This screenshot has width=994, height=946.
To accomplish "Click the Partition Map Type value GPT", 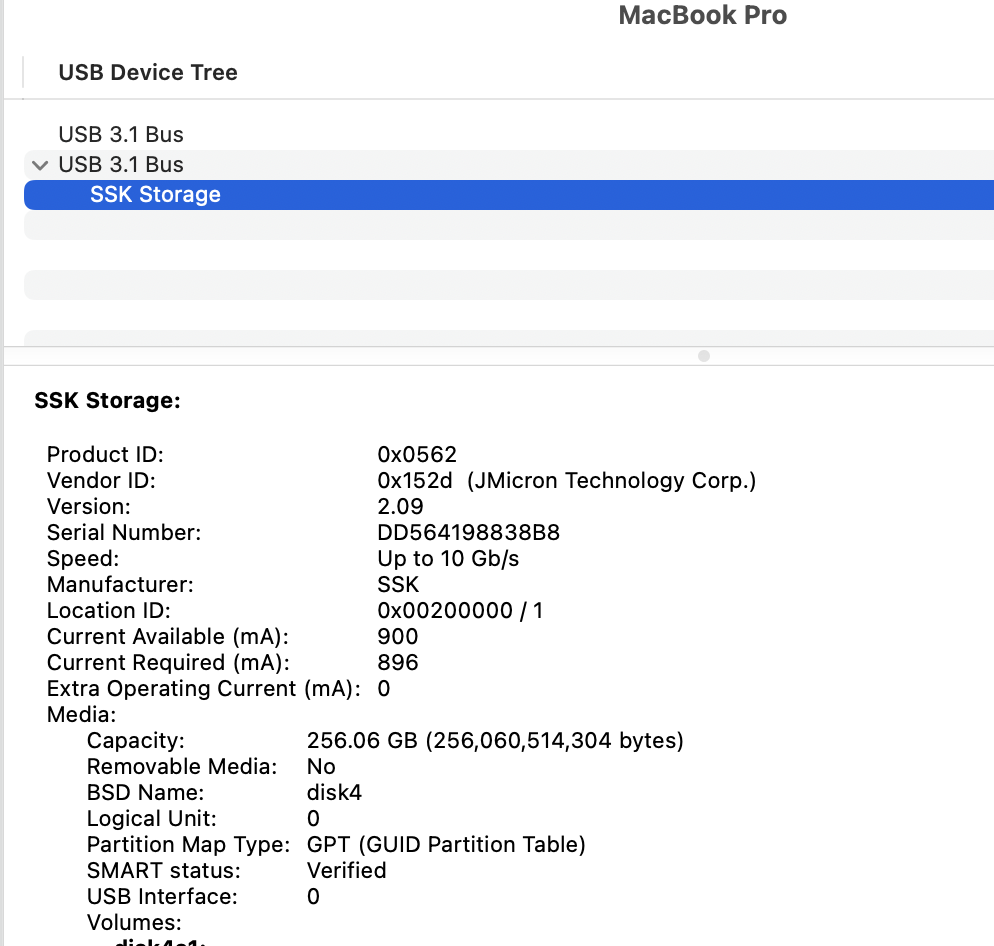I will click(x=446, y=845).
